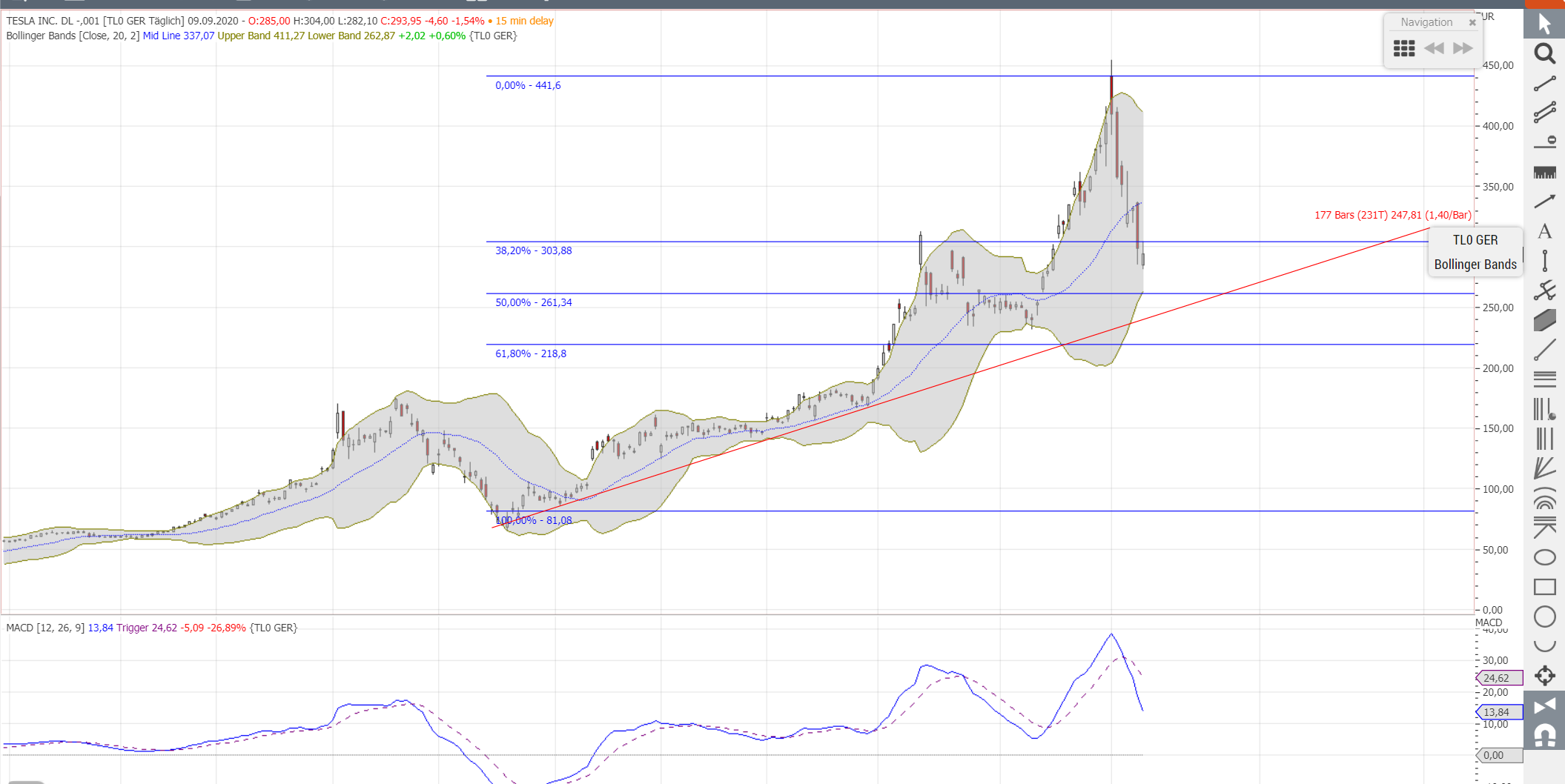
Task: Select the Fibonacci fan tool
Action: coord(1544,468)
